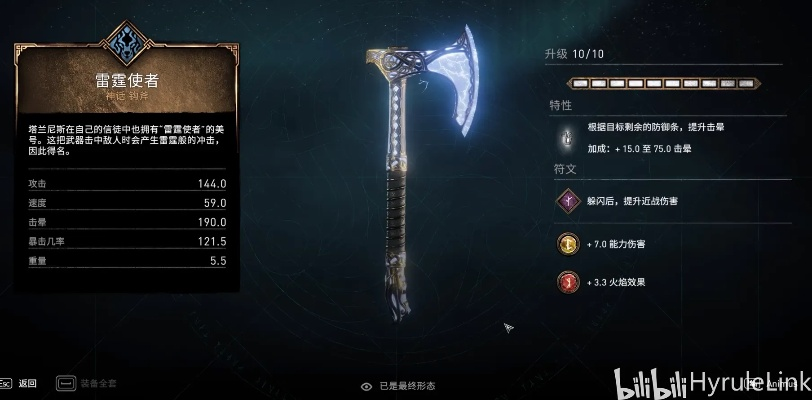Click the 暴击几率 121.5 stat row
The width and height of the screenshot is (812, 400).
(127, 241)
